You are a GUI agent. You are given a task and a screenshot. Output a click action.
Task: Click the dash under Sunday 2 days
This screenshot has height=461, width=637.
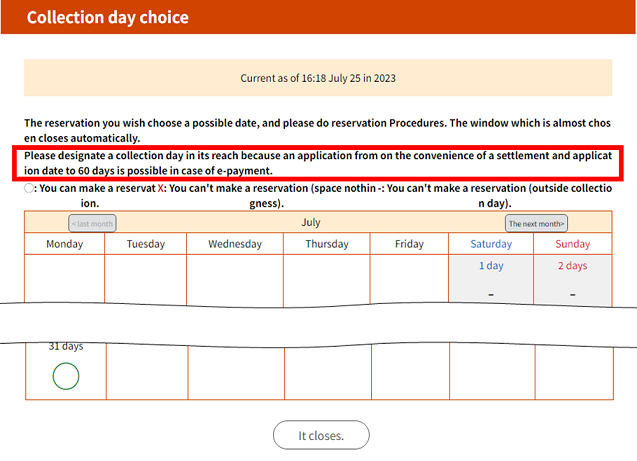click(573, 294)
